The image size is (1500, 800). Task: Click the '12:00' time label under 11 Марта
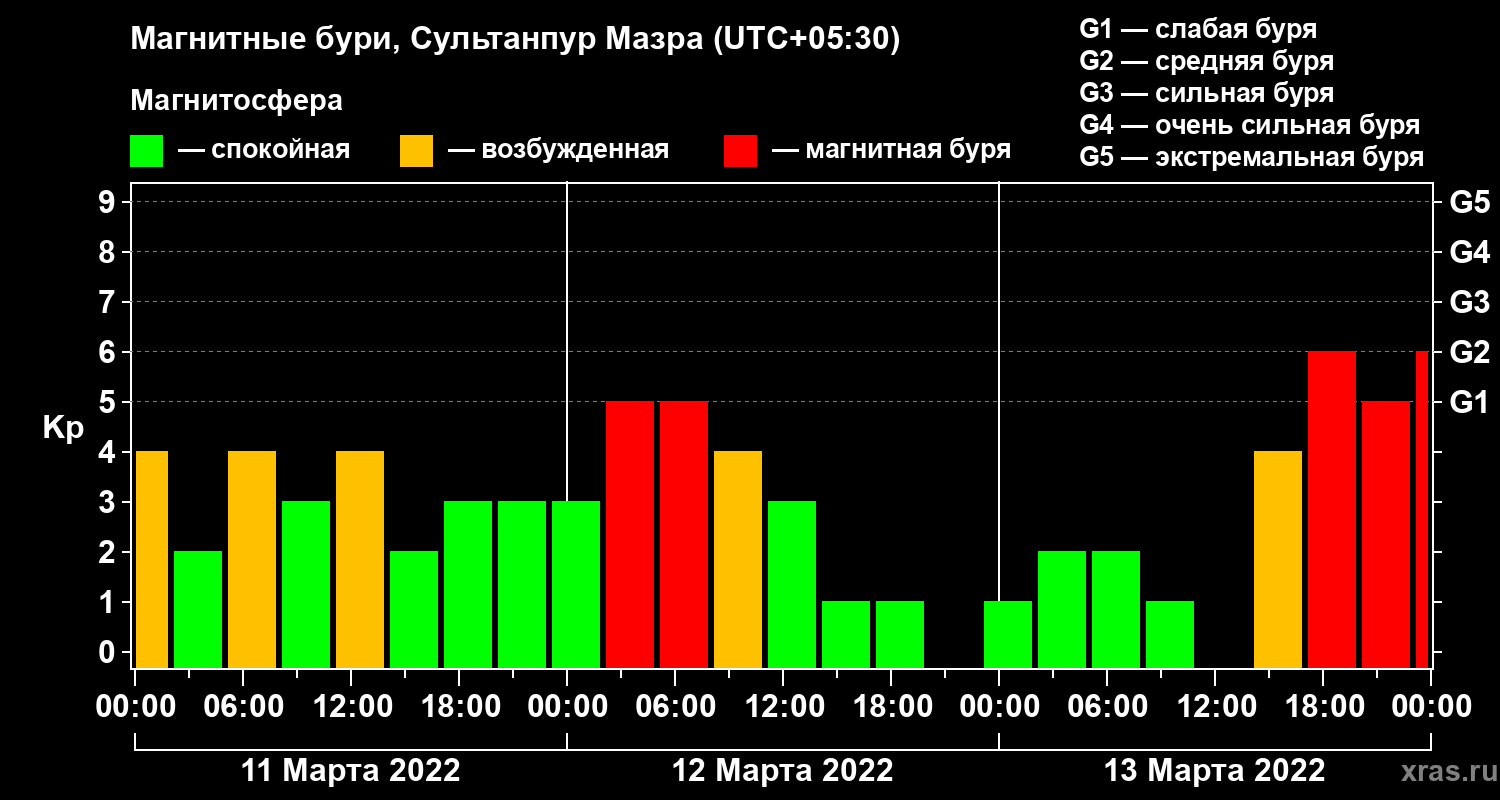[352, 707]
